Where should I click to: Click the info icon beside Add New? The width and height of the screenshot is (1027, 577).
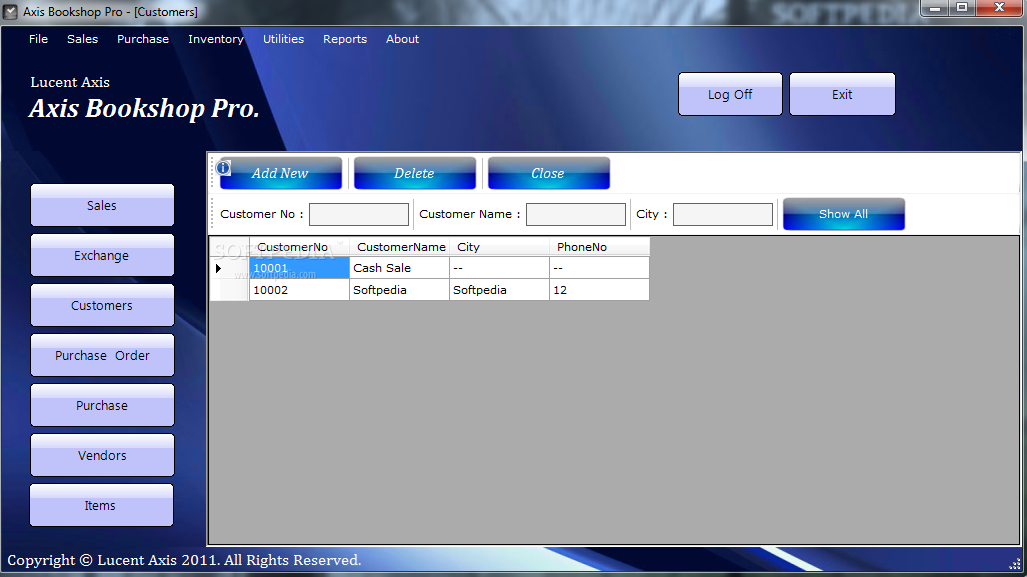[223, 168]
